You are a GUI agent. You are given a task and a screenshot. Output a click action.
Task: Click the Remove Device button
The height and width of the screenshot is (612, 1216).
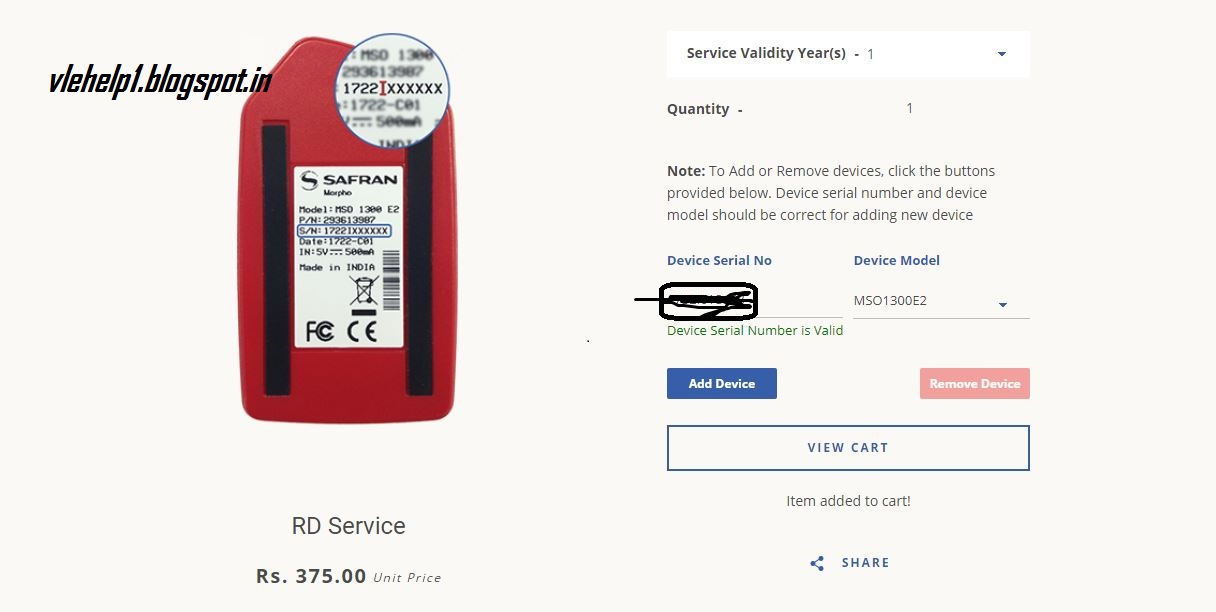click(974, 383)
